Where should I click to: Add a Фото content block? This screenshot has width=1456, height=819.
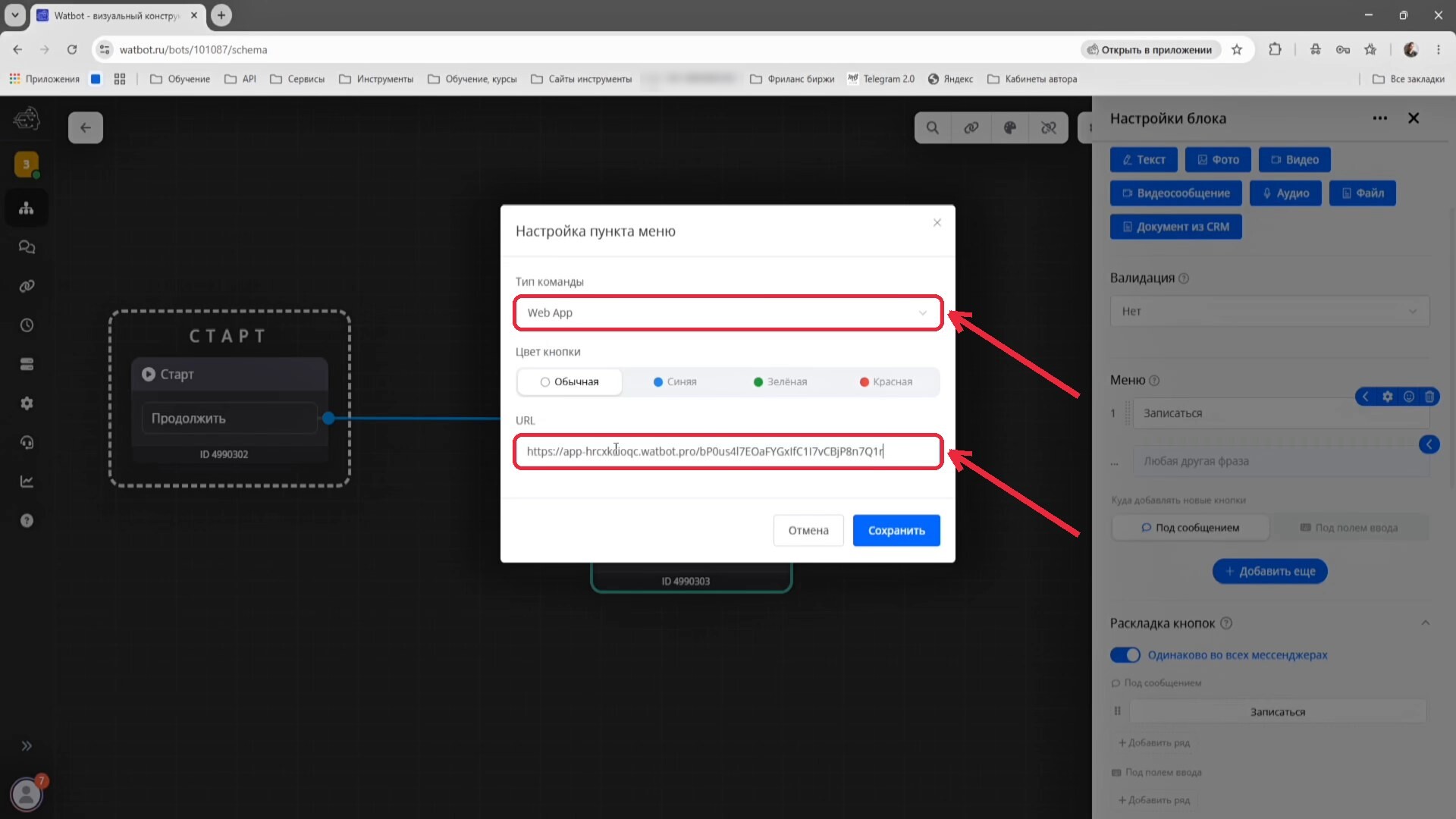(x=1218, y=159)
